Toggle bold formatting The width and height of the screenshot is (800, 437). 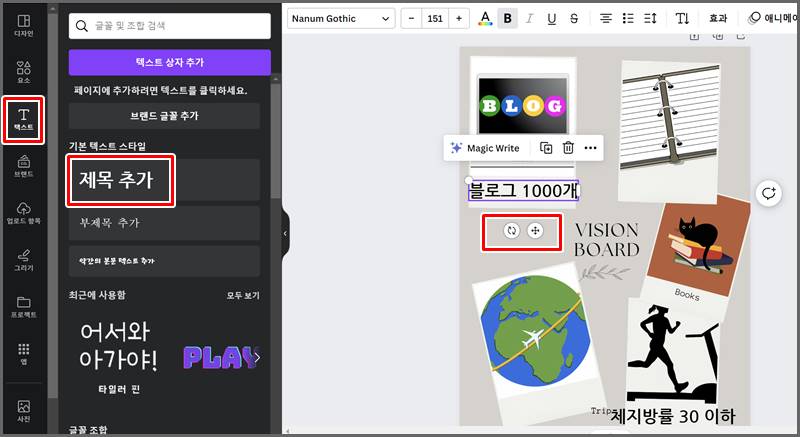[507, 18]
